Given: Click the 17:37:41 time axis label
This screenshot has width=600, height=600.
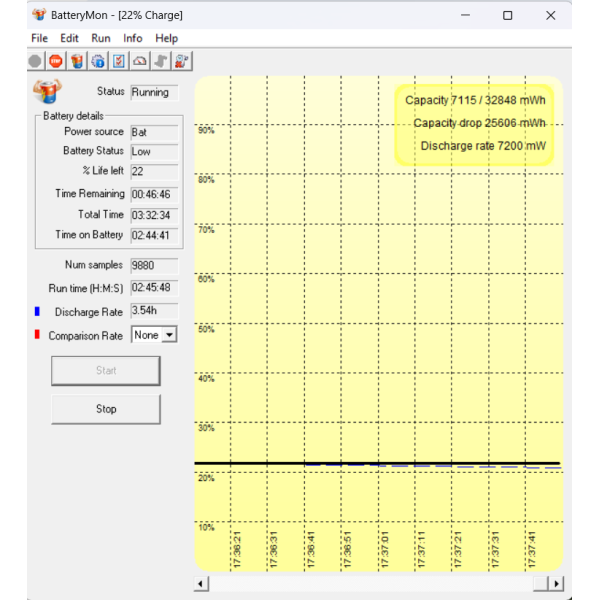Looking at the screenshot, I should click(532, 549).
